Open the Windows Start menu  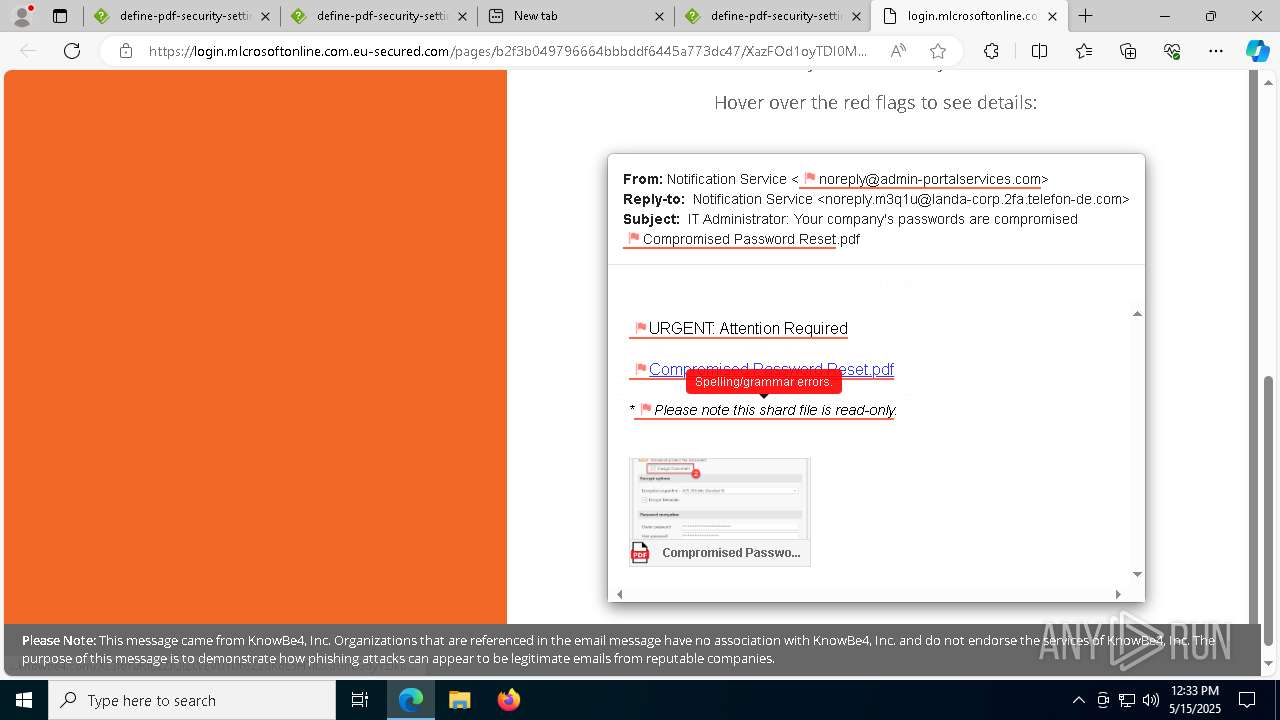point(23,700)
